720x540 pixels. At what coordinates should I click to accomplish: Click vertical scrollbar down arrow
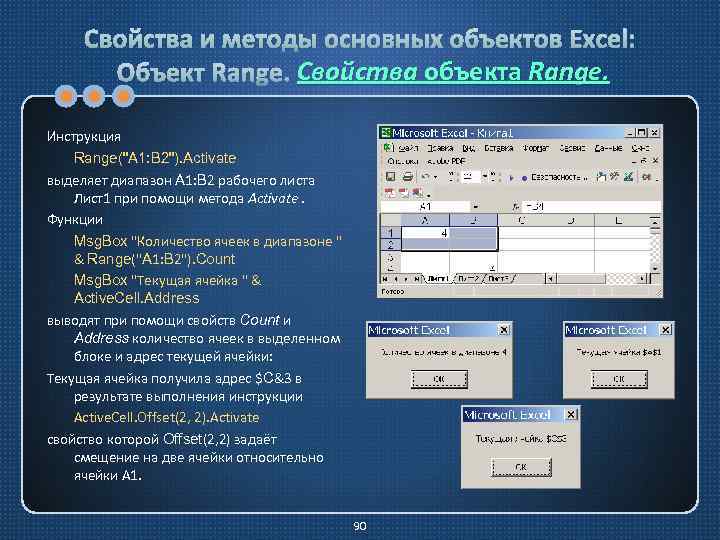point(655,268)
